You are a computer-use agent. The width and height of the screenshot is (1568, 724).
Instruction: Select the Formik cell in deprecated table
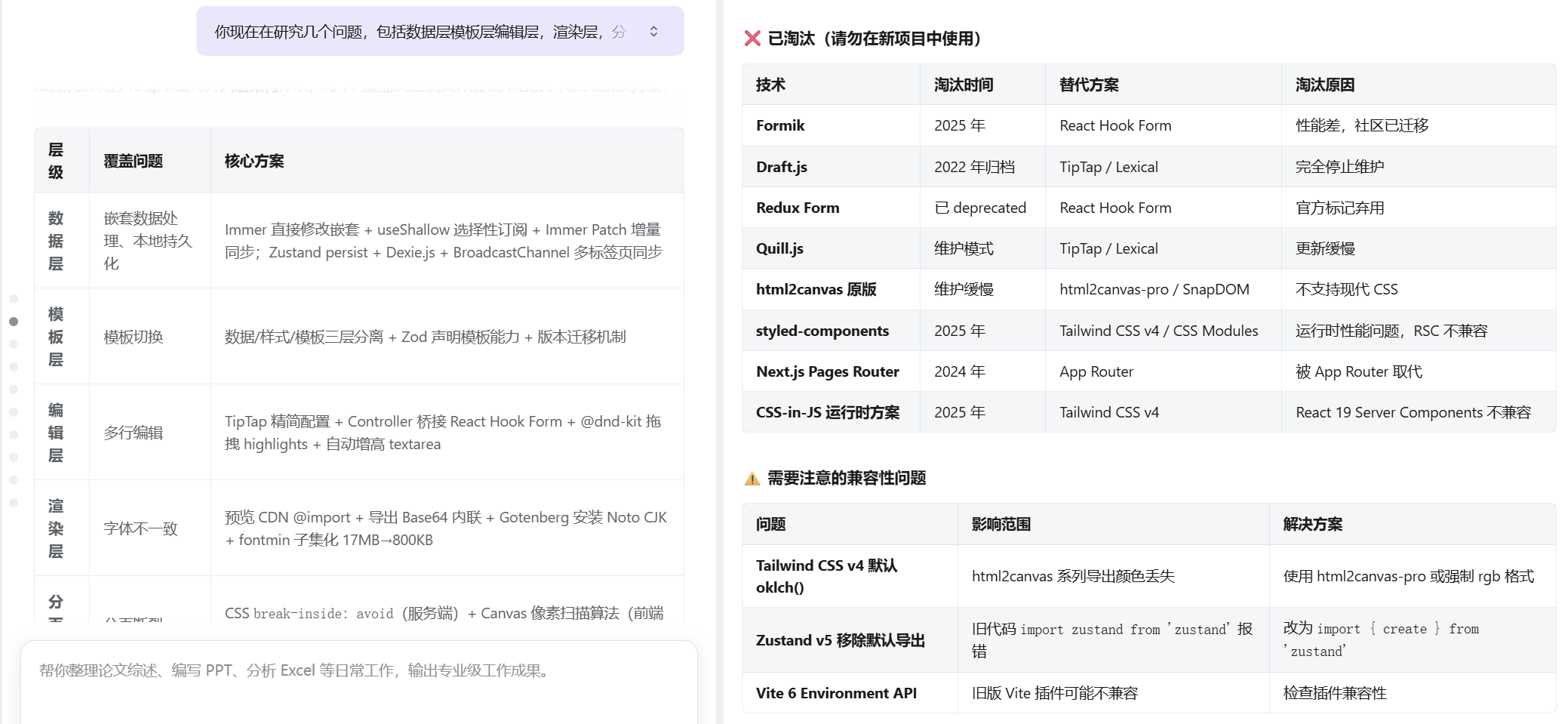click(780, 125)
